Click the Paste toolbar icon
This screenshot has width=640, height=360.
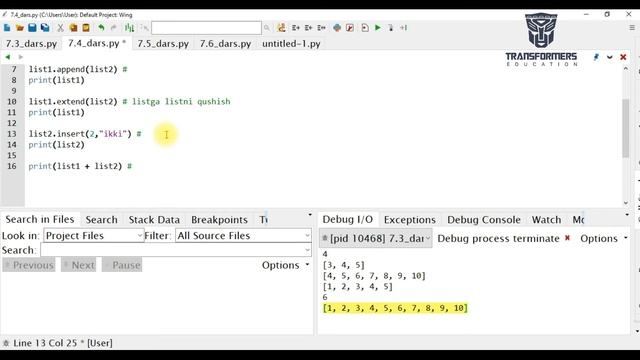tap(86, 28)
